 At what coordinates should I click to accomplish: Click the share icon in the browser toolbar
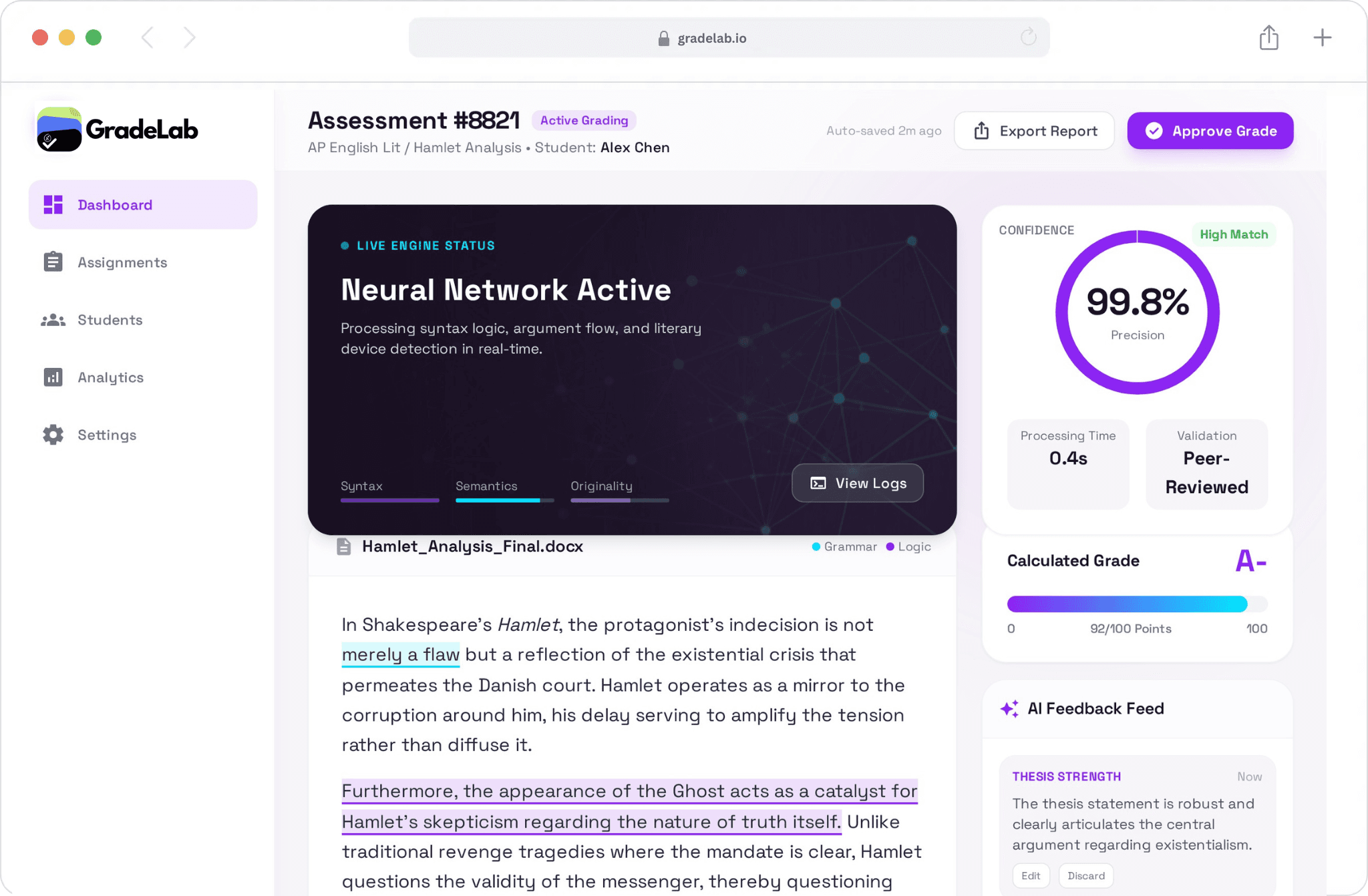pos(1268,37)
